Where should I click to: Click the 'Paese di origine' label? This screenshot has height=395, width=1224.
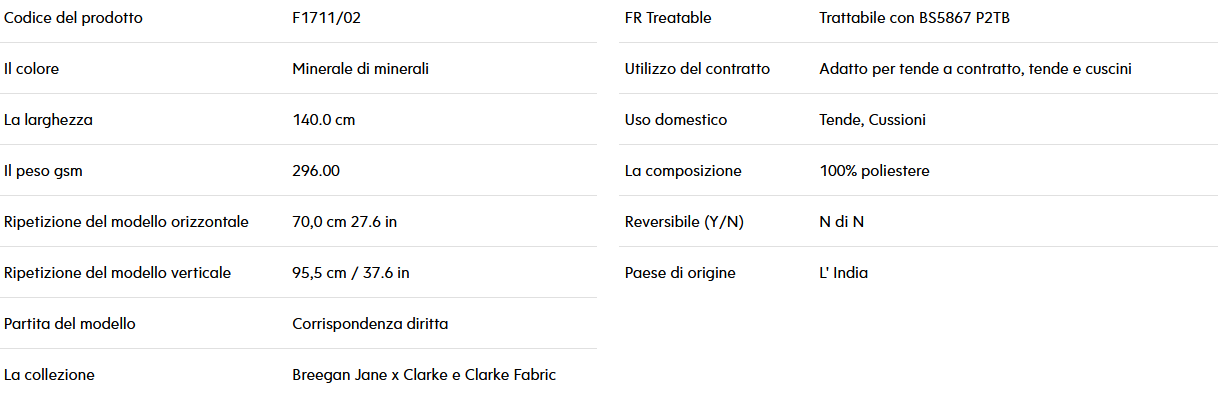pos(680,273)
